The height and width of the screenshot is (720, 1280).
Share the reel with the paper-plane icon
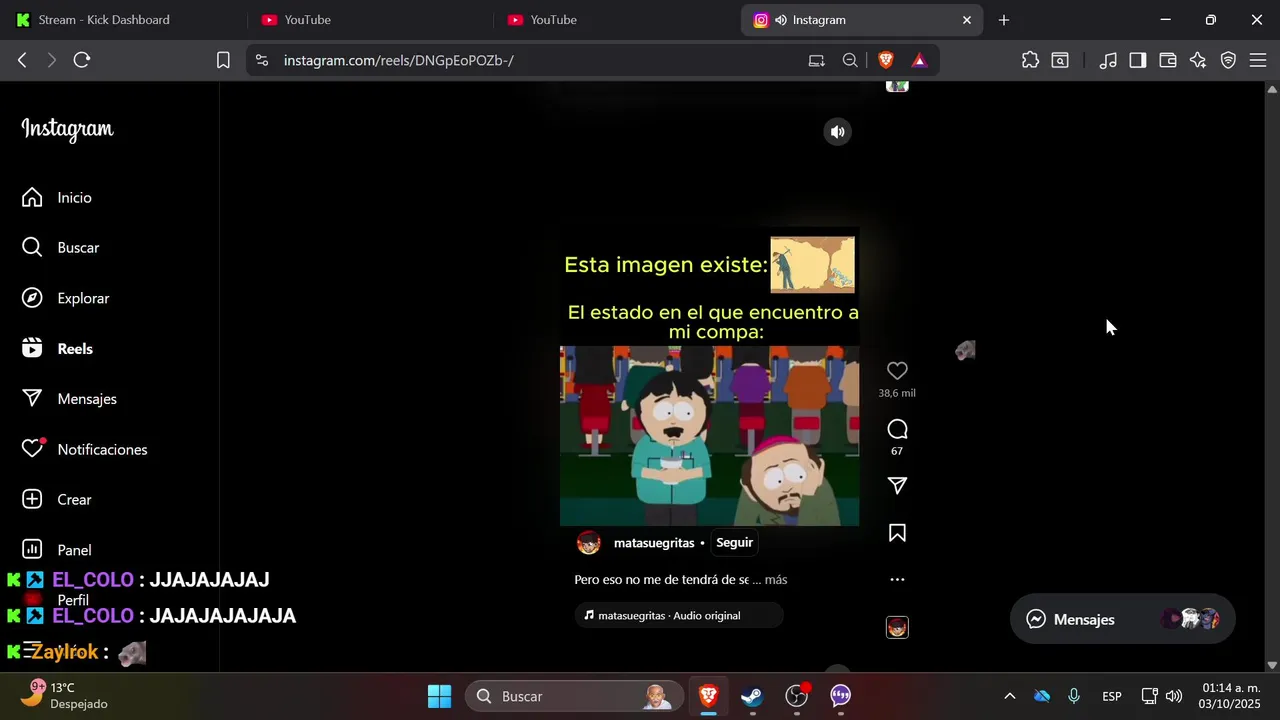coord(897,485)
